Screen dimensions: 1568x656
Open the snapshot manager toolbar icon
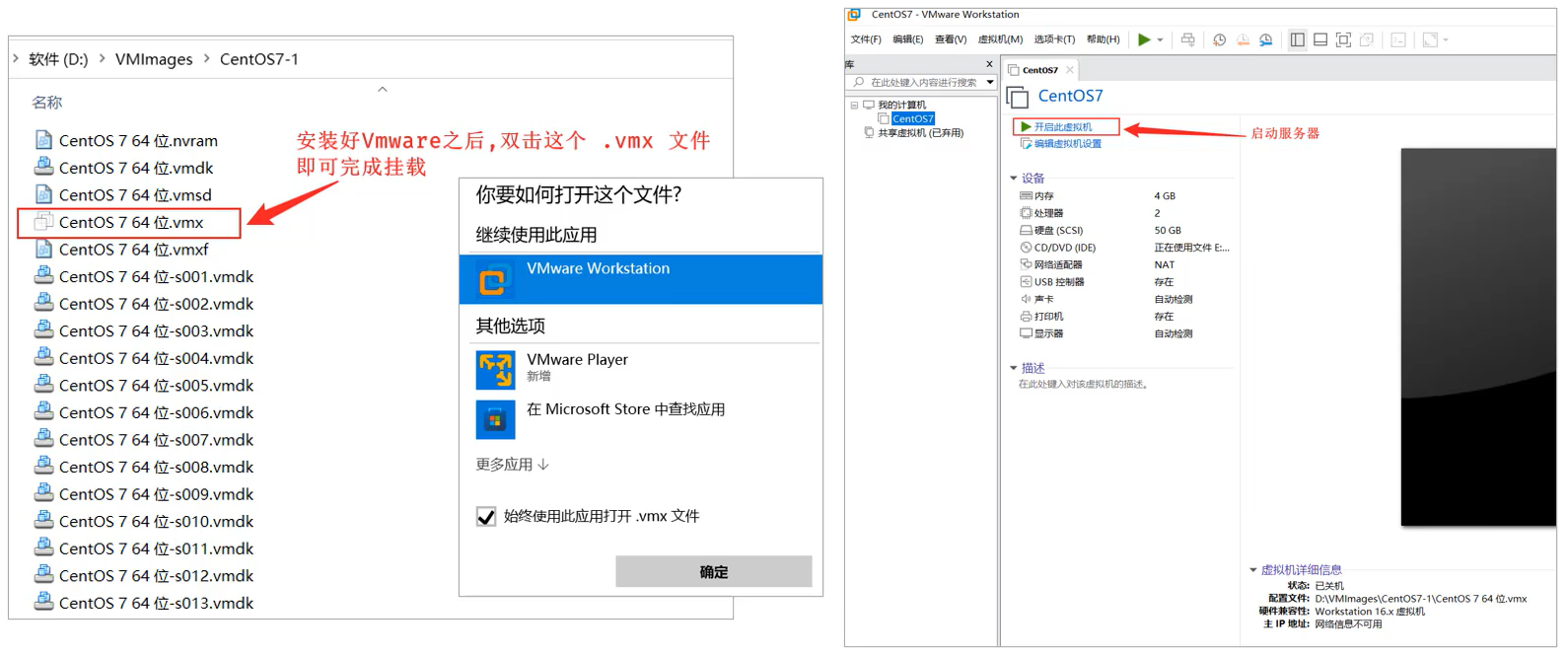1266,39
